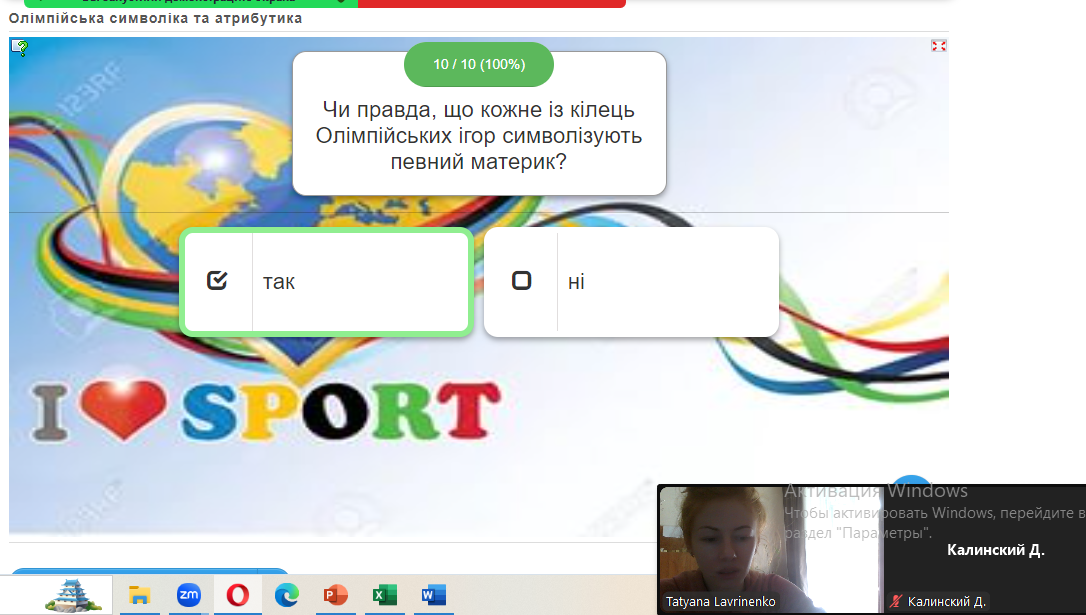The height and width of the screenshot is (615, 1086).
Task: Click the 10 / 10 (100%) score badge
Action: pos(479,64)
